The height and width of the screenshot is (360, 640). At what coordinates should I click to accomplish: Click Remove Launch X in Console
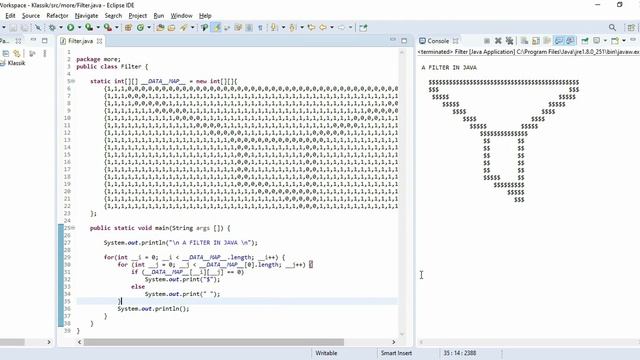pyautogui.click(x=498, y=41)
